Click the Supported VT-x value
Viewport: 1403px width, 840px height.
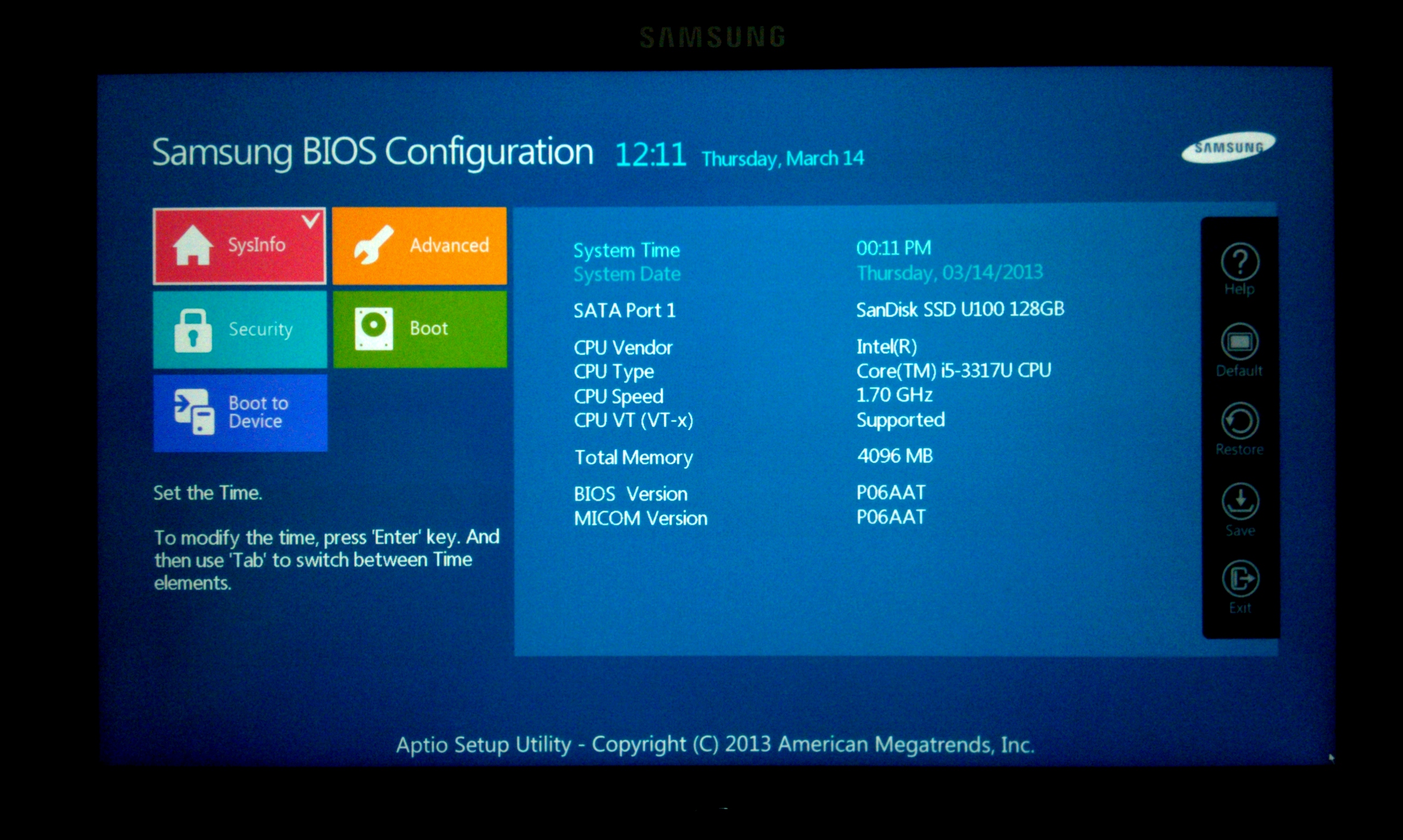[x=901, y=420]
